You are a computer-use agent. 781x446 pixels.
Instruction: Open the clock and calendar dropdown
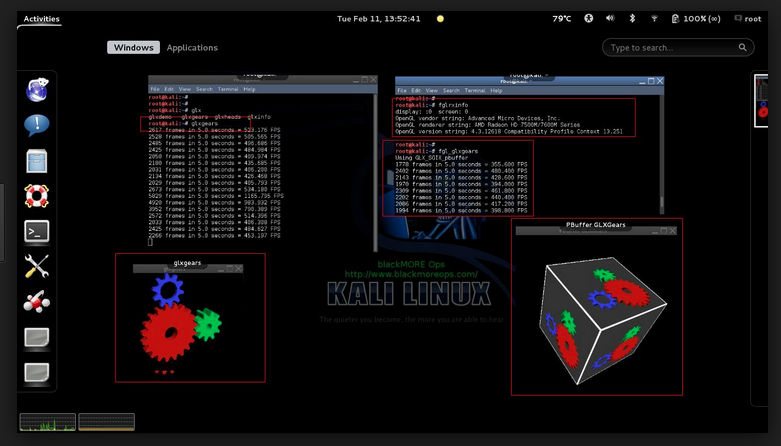tap(379, 18)
